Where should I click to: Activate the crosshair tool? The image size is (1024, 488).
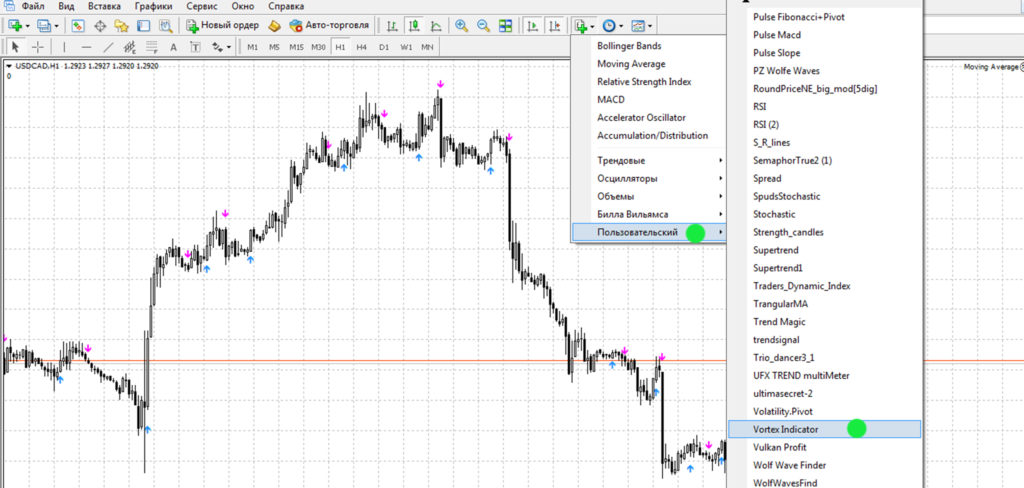coord(38,47)
